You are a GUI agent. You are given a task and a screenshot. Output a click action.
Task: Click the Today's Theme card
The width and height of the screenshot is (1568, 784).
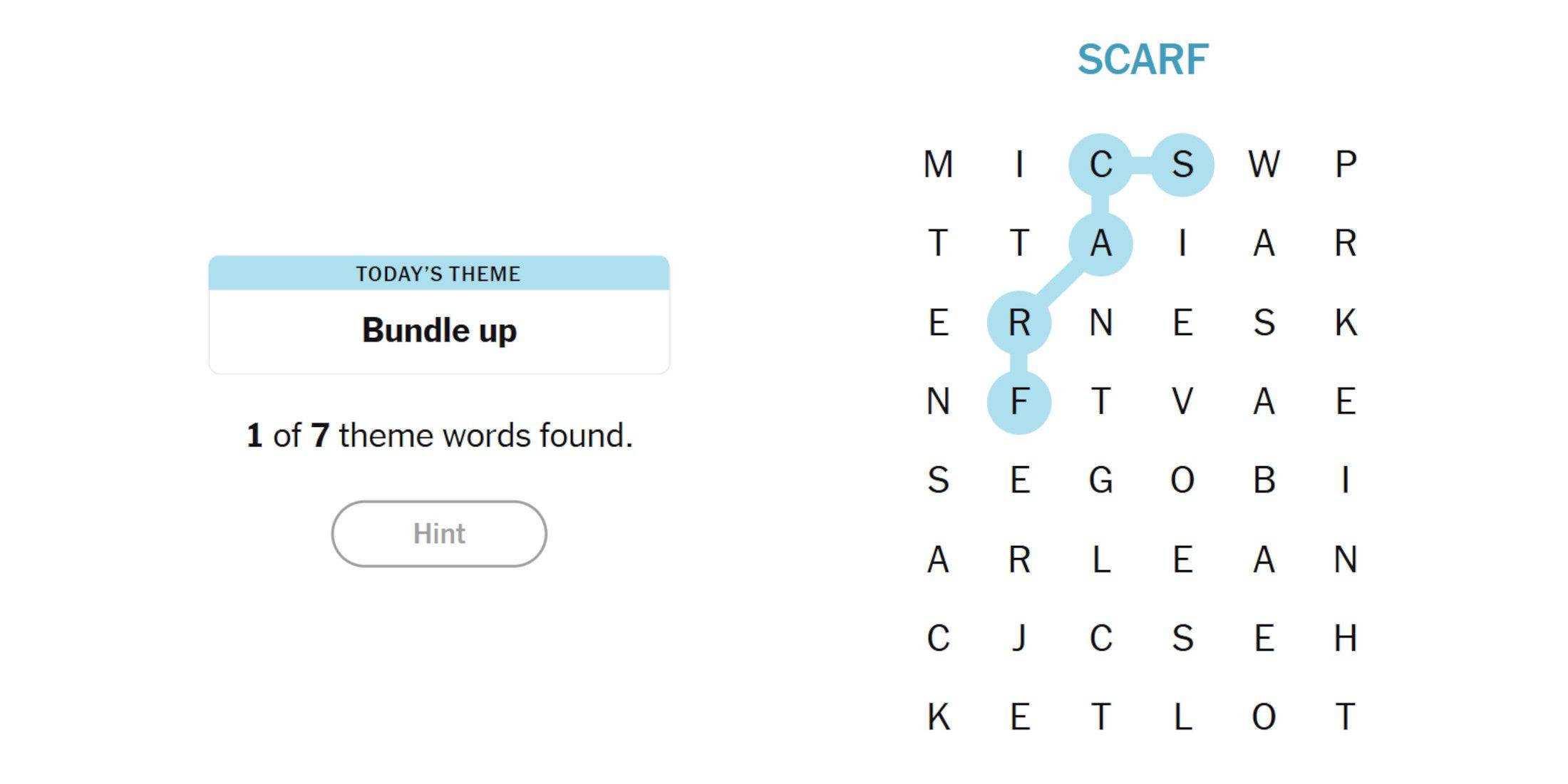pyautogui.click(x=439, y=314)
